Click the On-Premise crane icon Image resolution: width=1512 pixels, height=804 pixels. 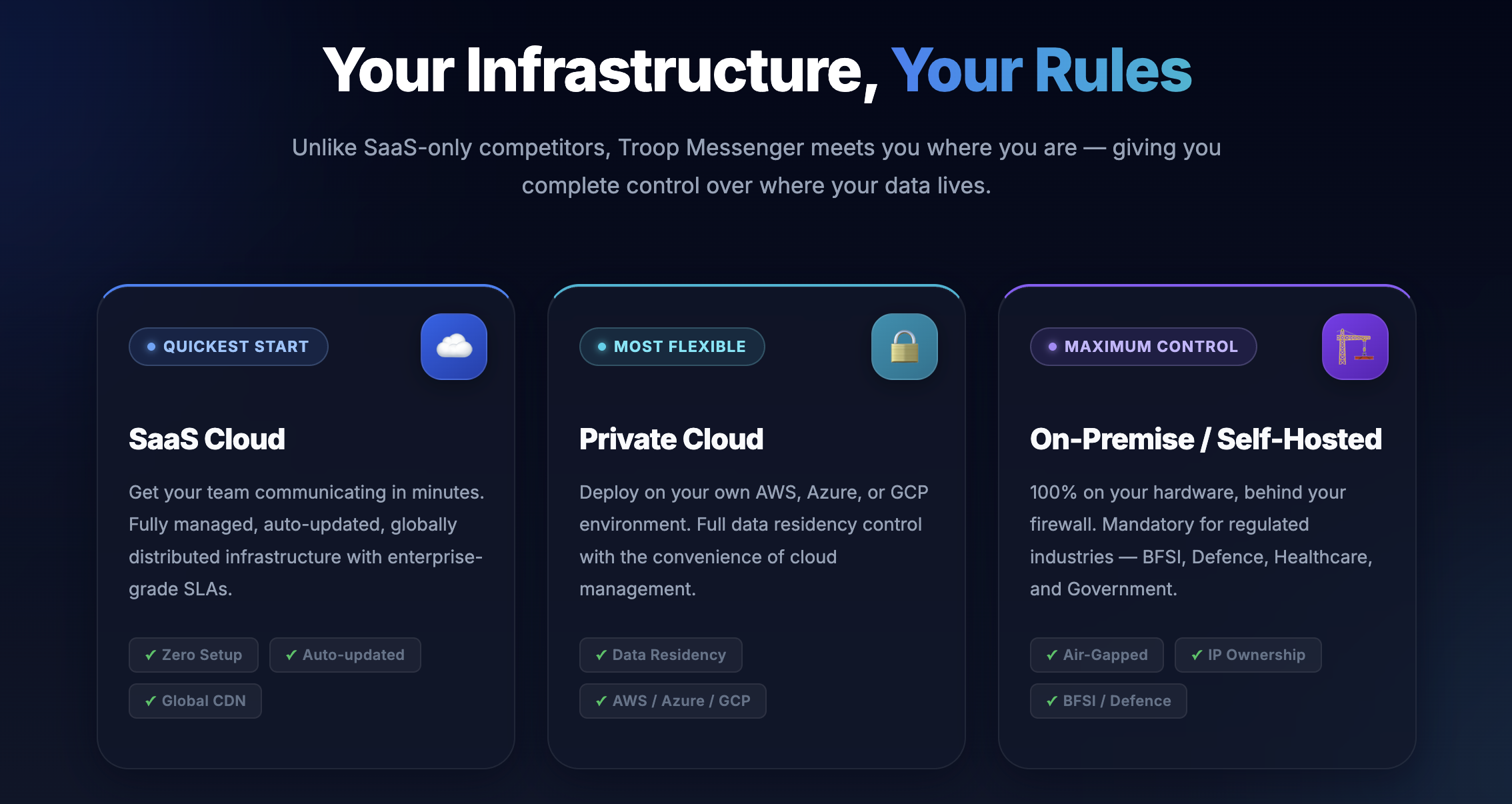(1355, 347)
